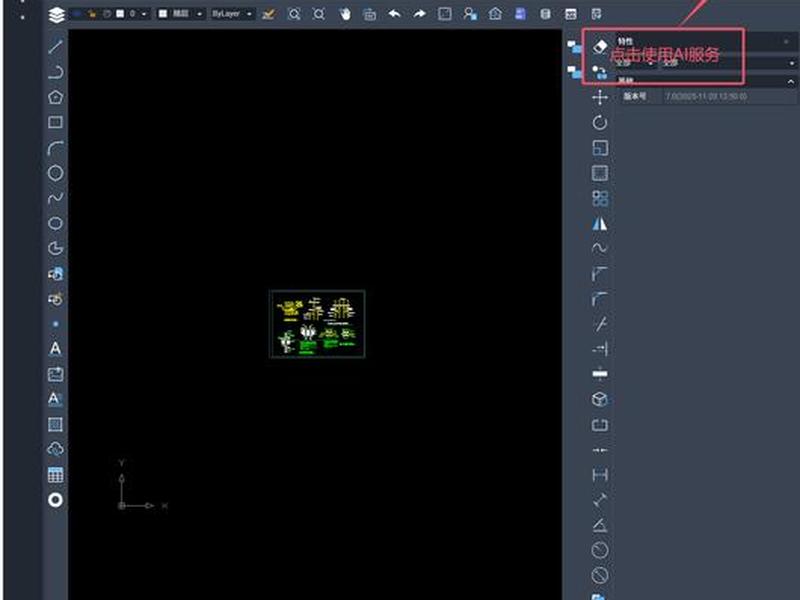Select the Rectangle tool in left toolbar
Viewport: 800px width, 600px height.
point(56,122)
